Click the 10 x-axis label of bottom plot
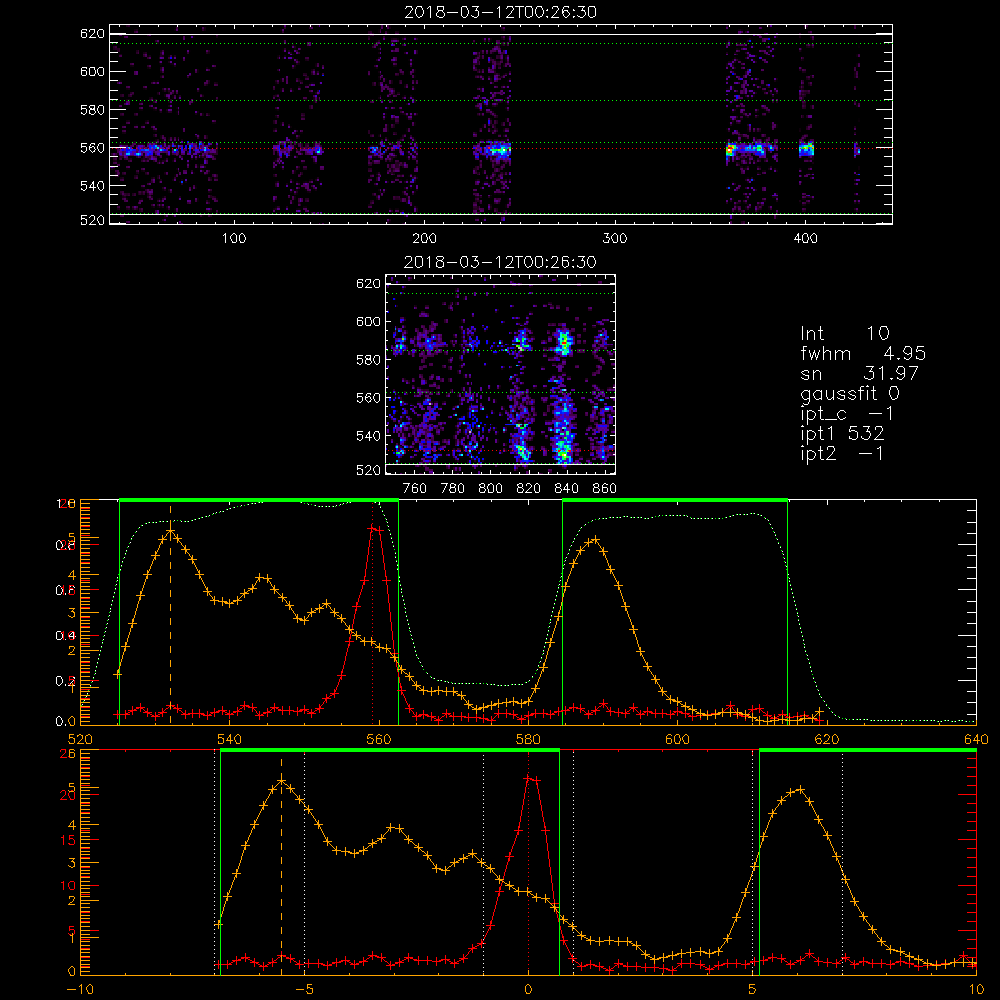The height and width of the screenshot is (1000, 1000). 976,989
